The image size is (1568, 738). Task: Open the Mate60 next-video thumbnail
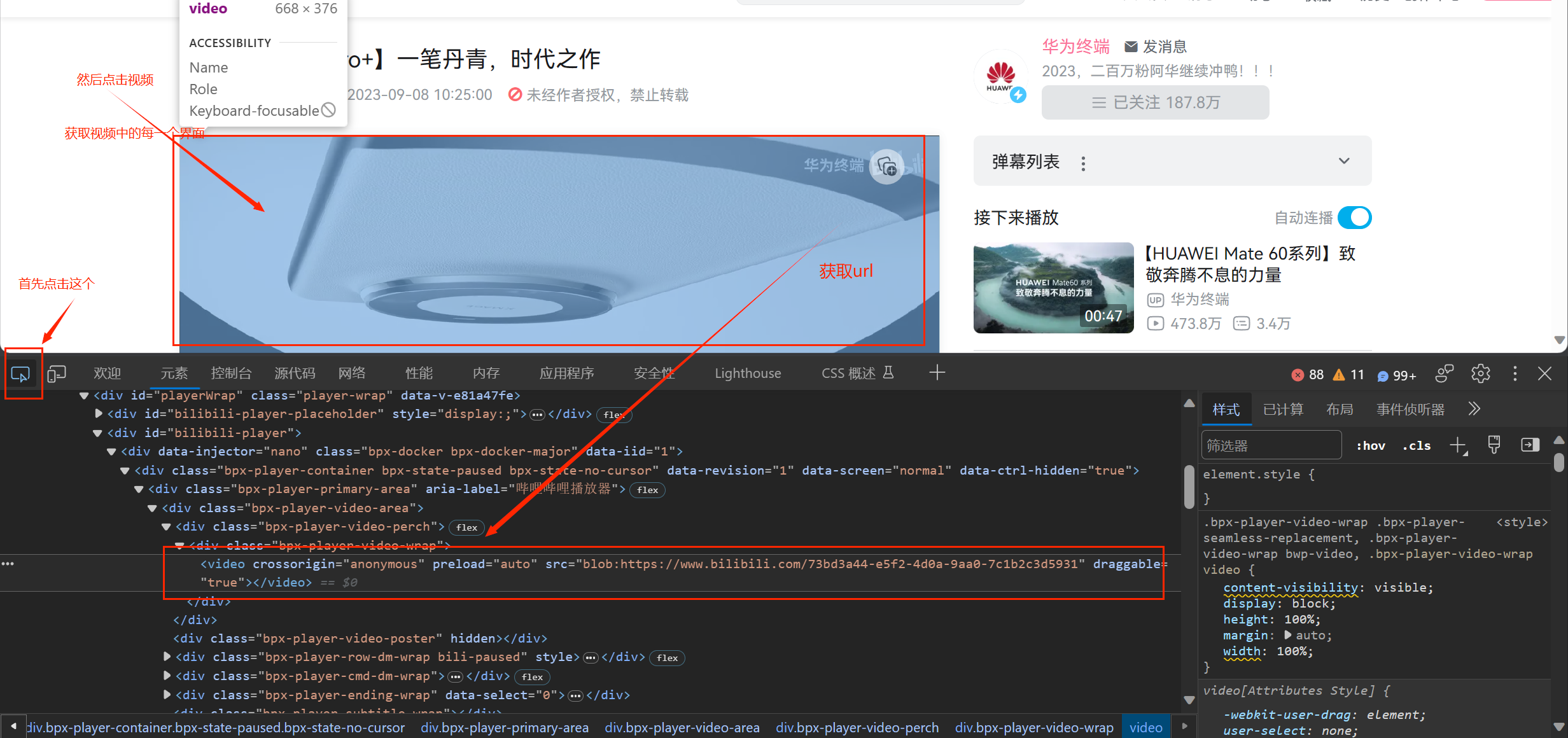(1053, 288)
